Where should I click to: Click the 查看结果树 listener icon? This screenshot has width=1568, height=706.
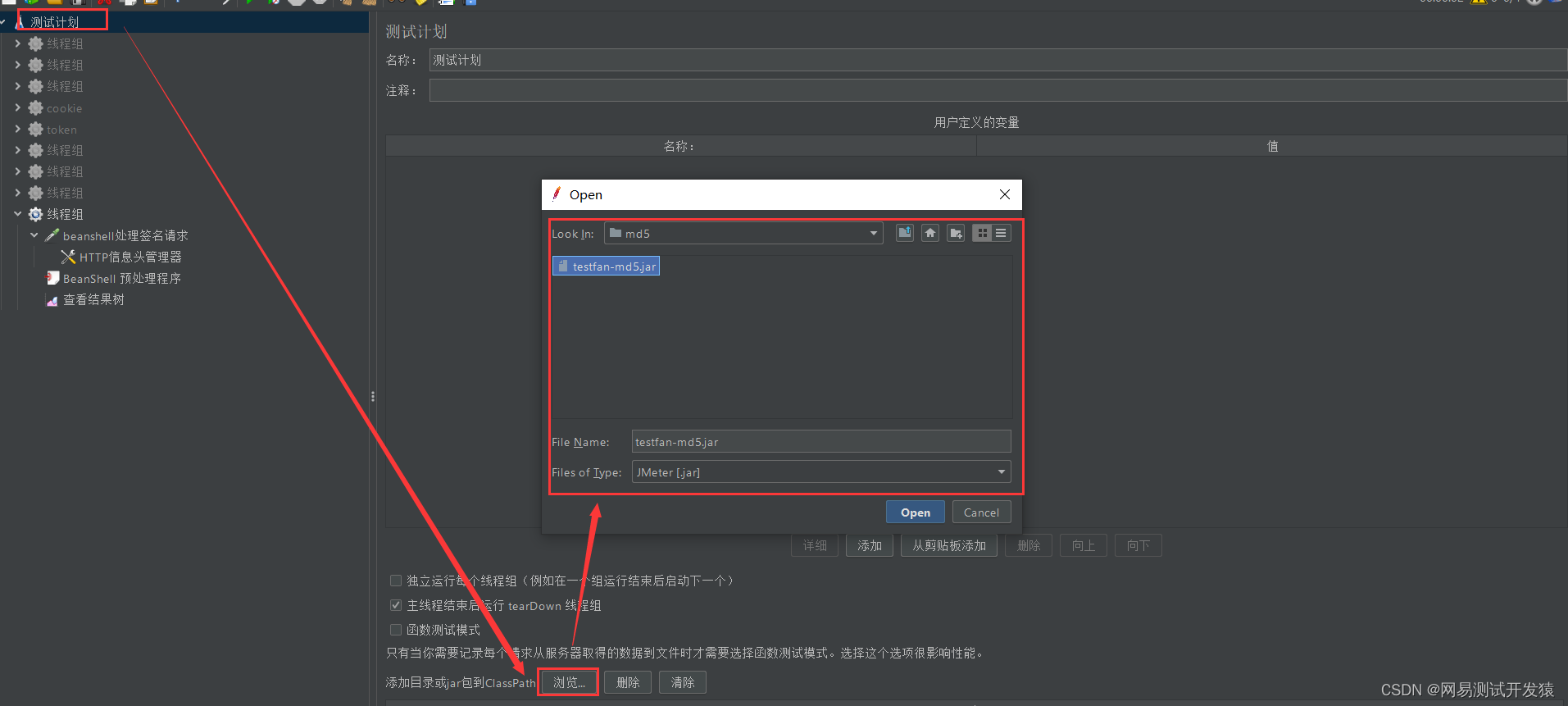tap(52, 300)
